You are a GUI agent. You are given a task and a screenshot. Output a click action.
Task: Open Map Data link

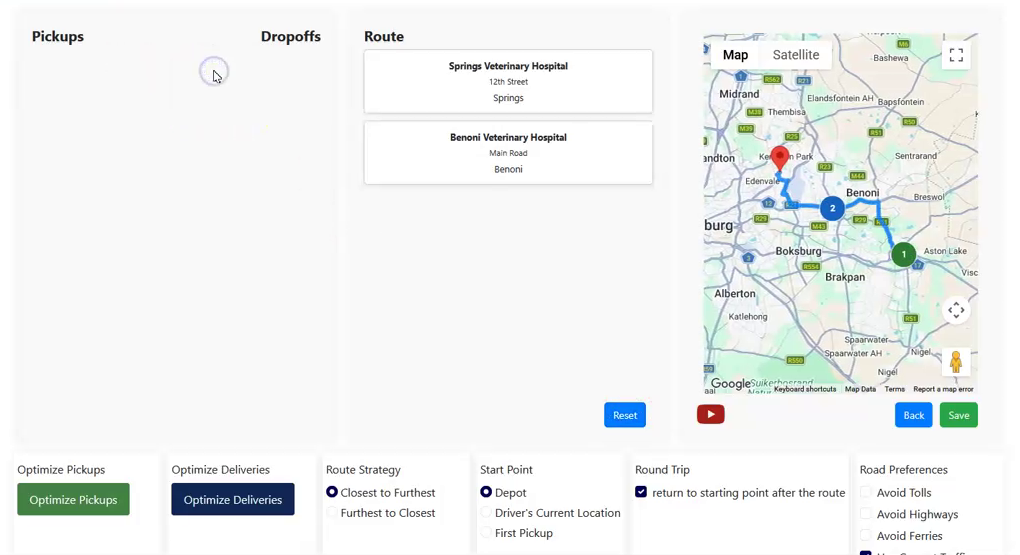[x=860, y=389]
